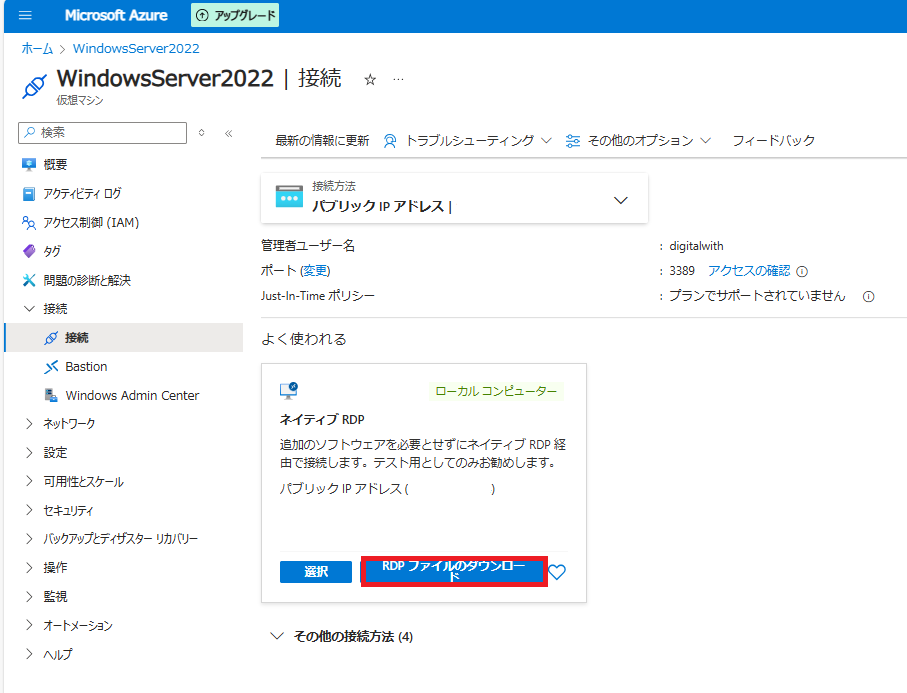Click the Windows Admin Center server icon
907x693 pixels.
[51, 395]
